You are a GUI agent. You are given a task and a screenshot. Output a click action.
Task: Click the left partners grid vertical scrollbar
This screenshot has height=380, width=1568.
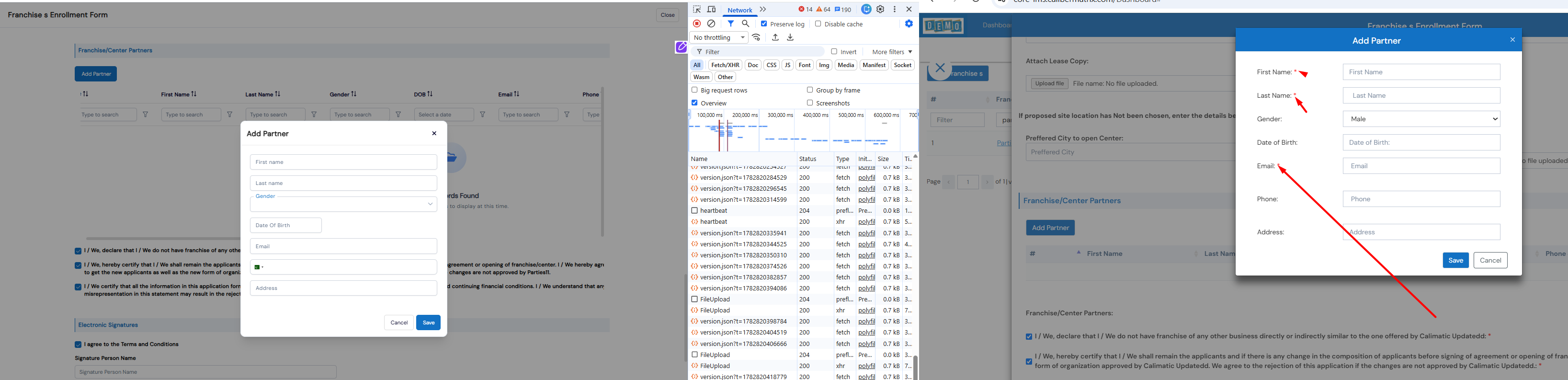click(602, 161)
